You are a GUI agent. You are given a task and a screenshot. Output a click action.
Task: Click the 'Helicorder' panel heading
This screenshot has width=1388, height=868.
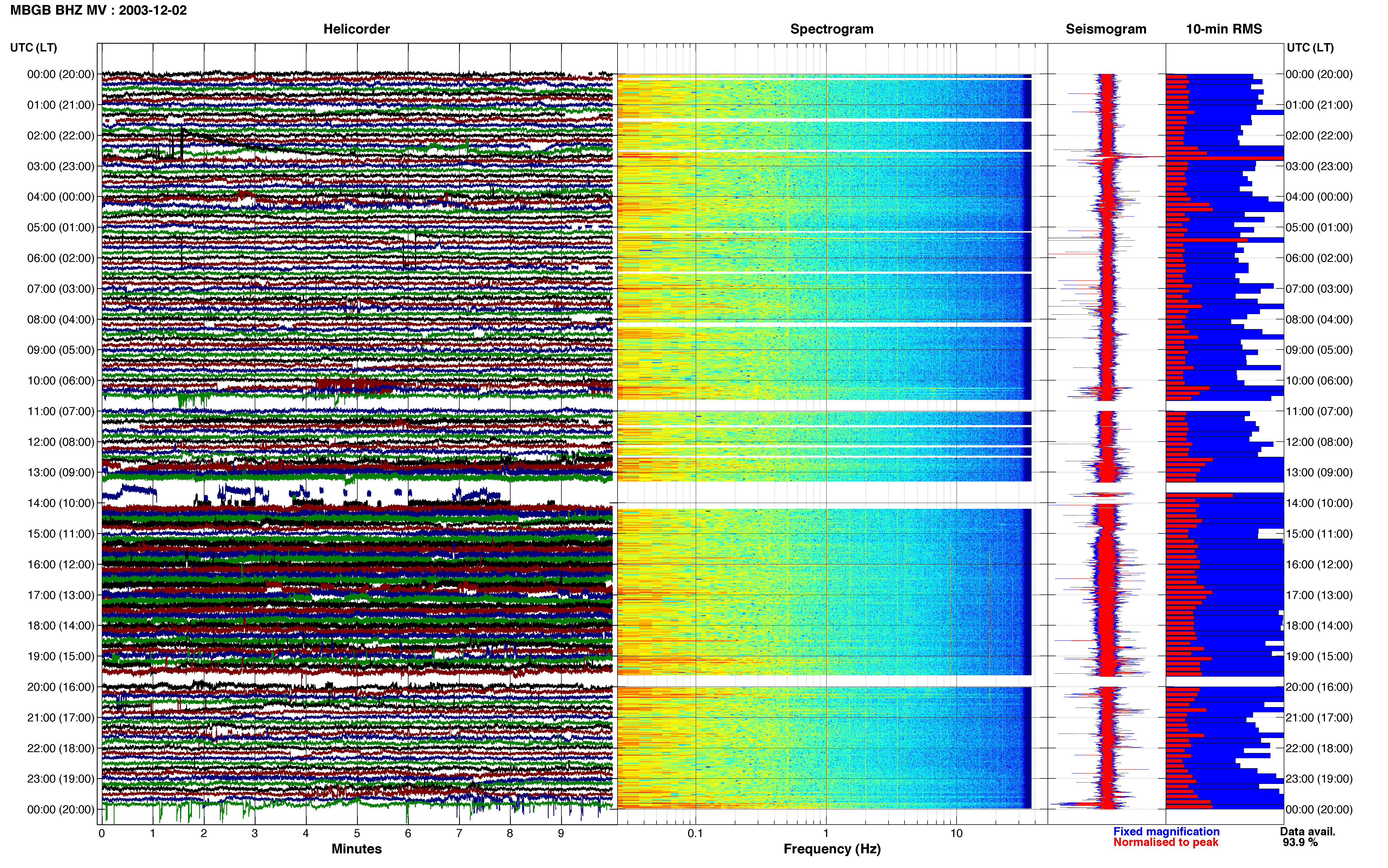tap(356, 29)
